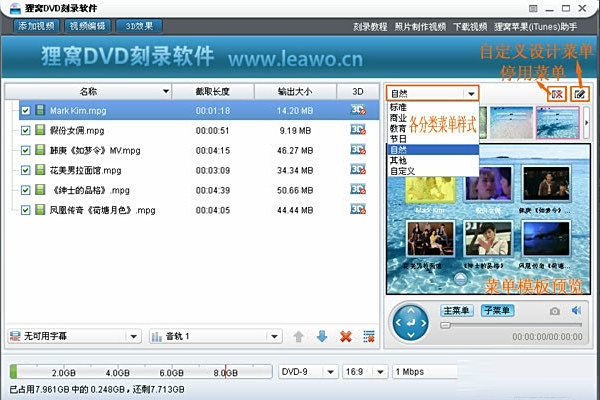The image size is (600, 400).
Task: Click the Mark Kim thumbnail in preview
Action: click(x=430, y=190)
